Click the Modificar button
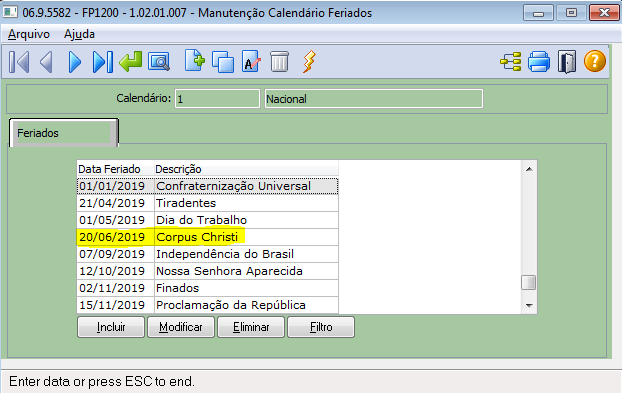Image resolution: width=623 pixels, height=394 pixels. (x=181, y=327)
